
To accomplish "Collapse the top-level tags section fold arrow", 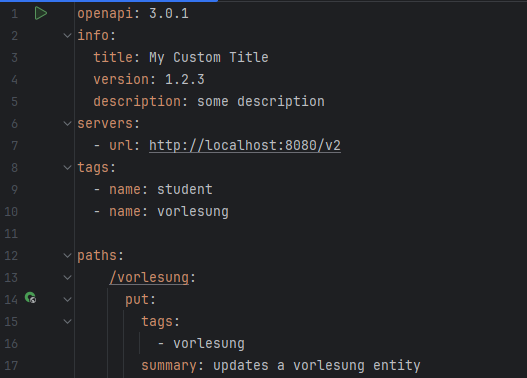I will [68, 167].
